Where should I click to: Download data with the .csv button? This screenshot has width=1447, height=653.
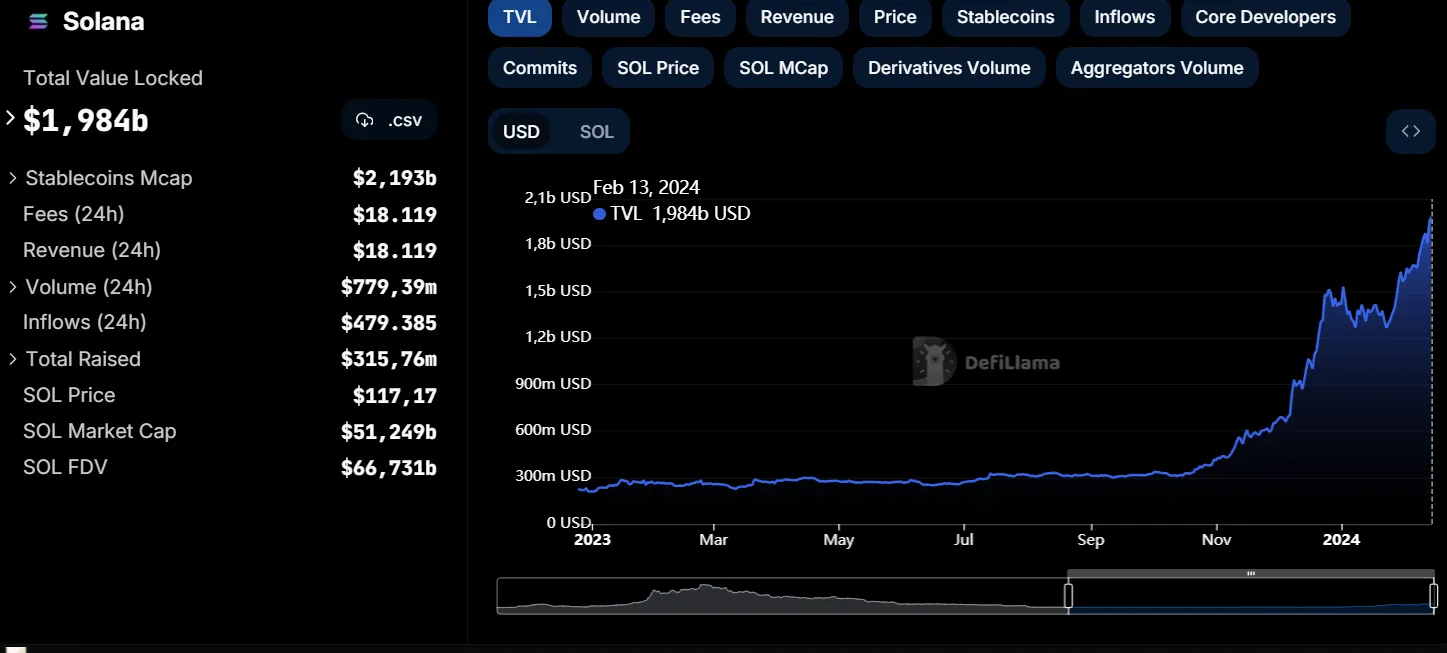(389, 120)
